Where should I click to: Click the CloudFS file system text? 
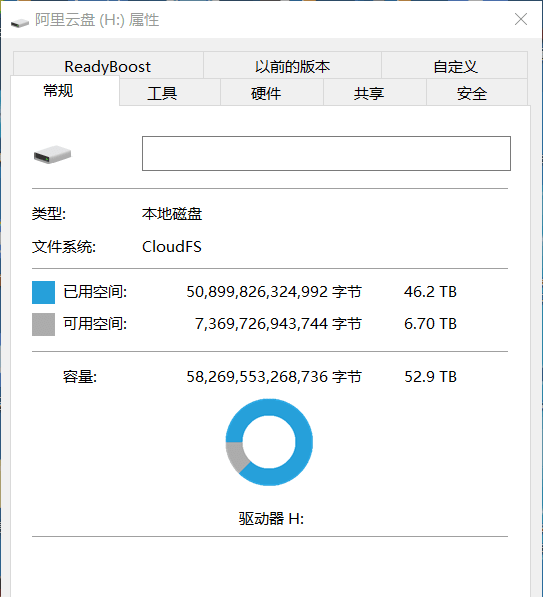[x=172, y=247]
